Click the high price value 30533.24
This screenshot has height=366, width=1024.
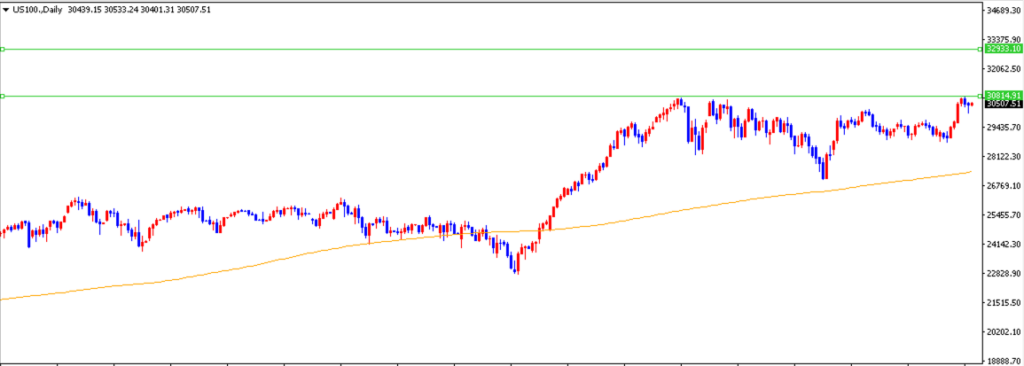click(121, 10)
